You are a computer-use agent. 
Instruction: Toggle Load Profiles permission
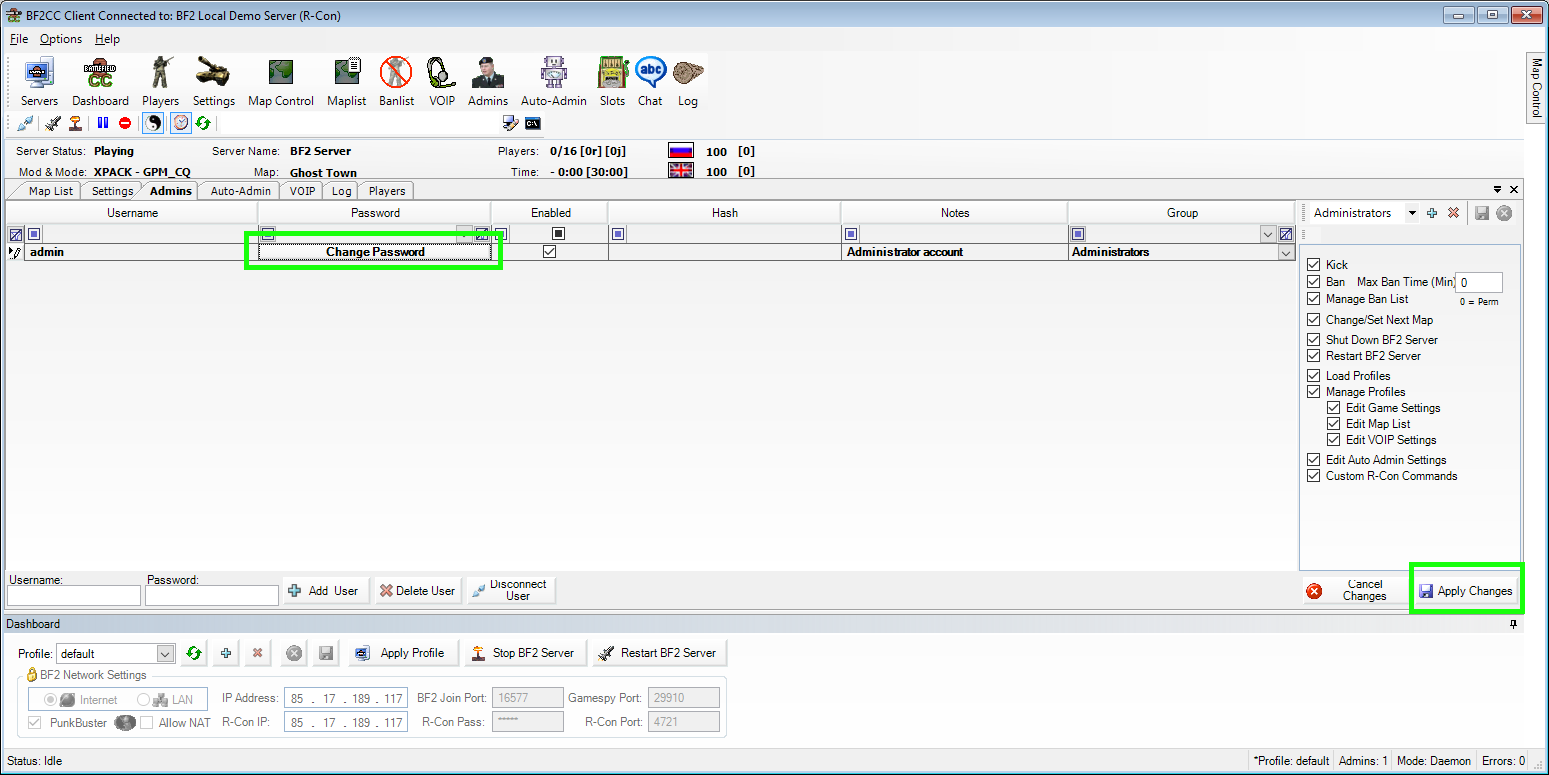[x=1314, y=376]
